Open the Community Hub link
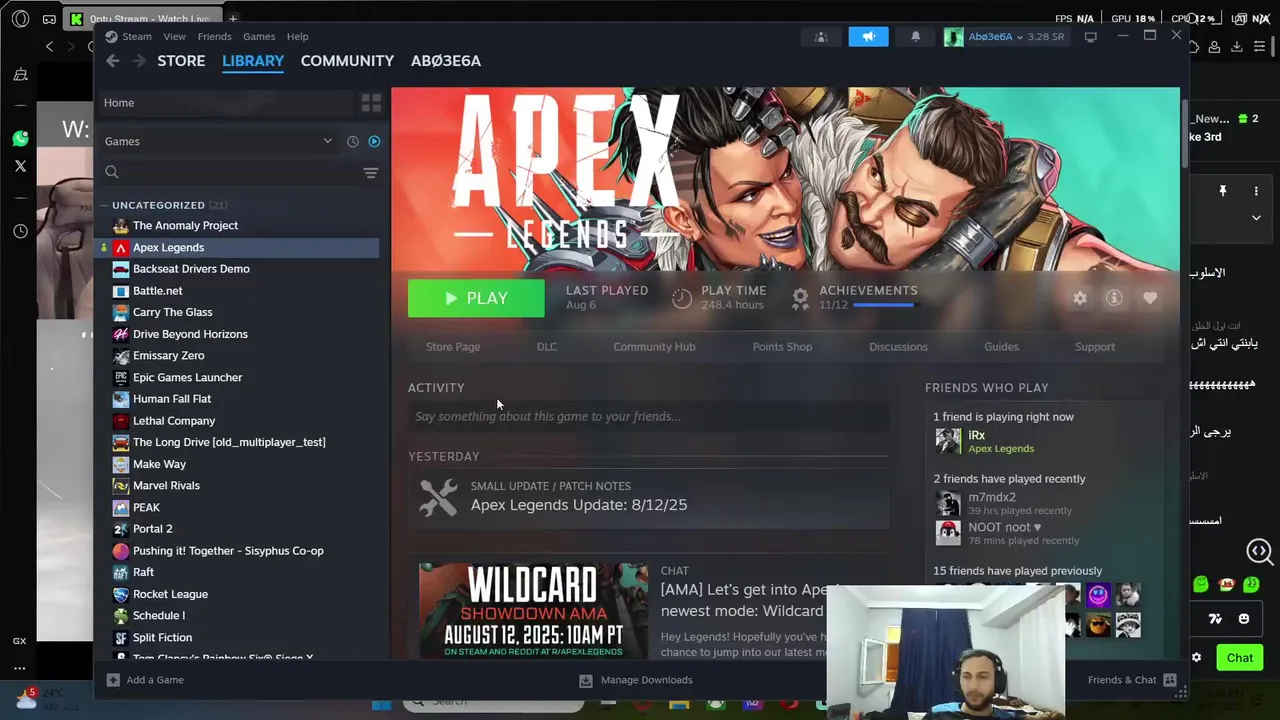 [654, 347]
